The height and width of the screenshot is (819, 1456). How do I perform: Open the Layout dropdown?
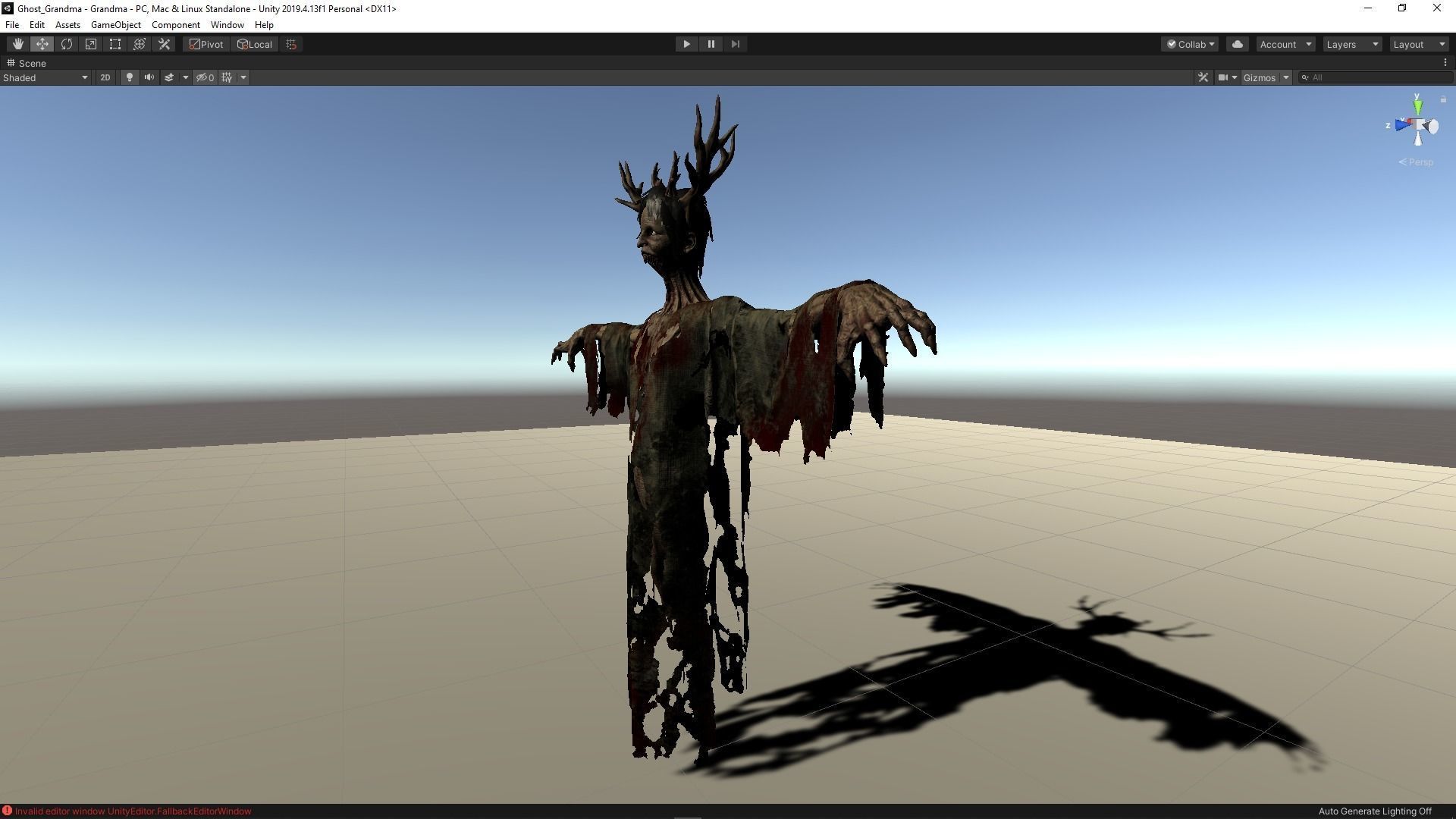[x=1419, y=44]
